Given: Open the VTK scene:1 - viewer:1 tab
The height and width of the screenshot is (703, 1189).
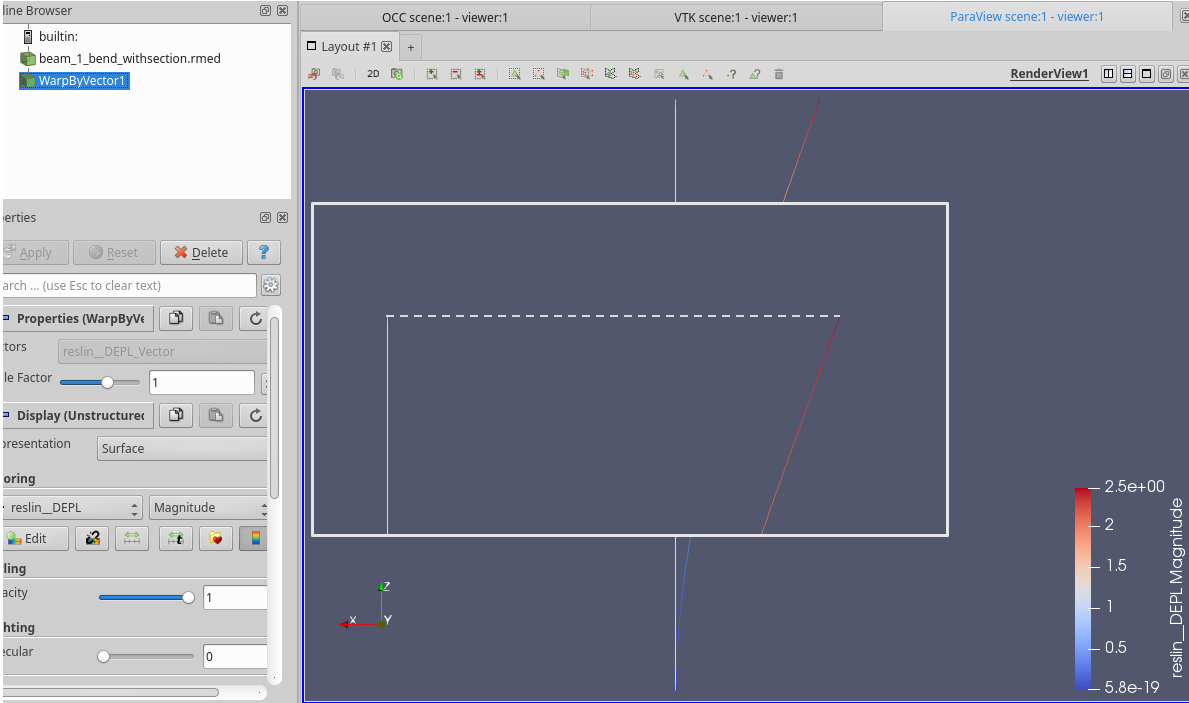Looking at the screenshot, I should pyautogui.click(x=736, y=17).
